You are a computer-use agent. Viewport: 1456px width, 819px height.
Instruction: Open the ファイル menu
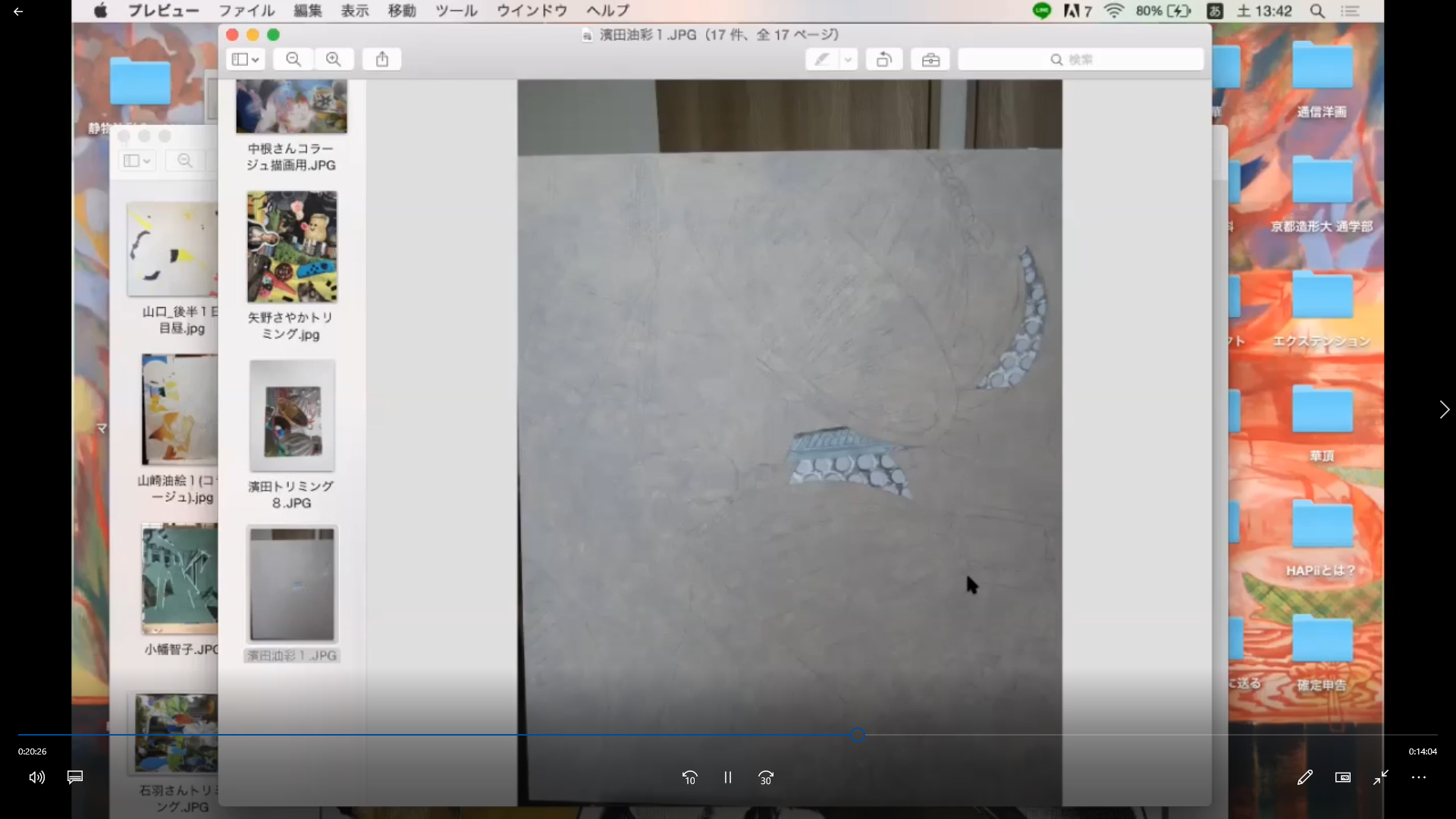coord(246,11)
